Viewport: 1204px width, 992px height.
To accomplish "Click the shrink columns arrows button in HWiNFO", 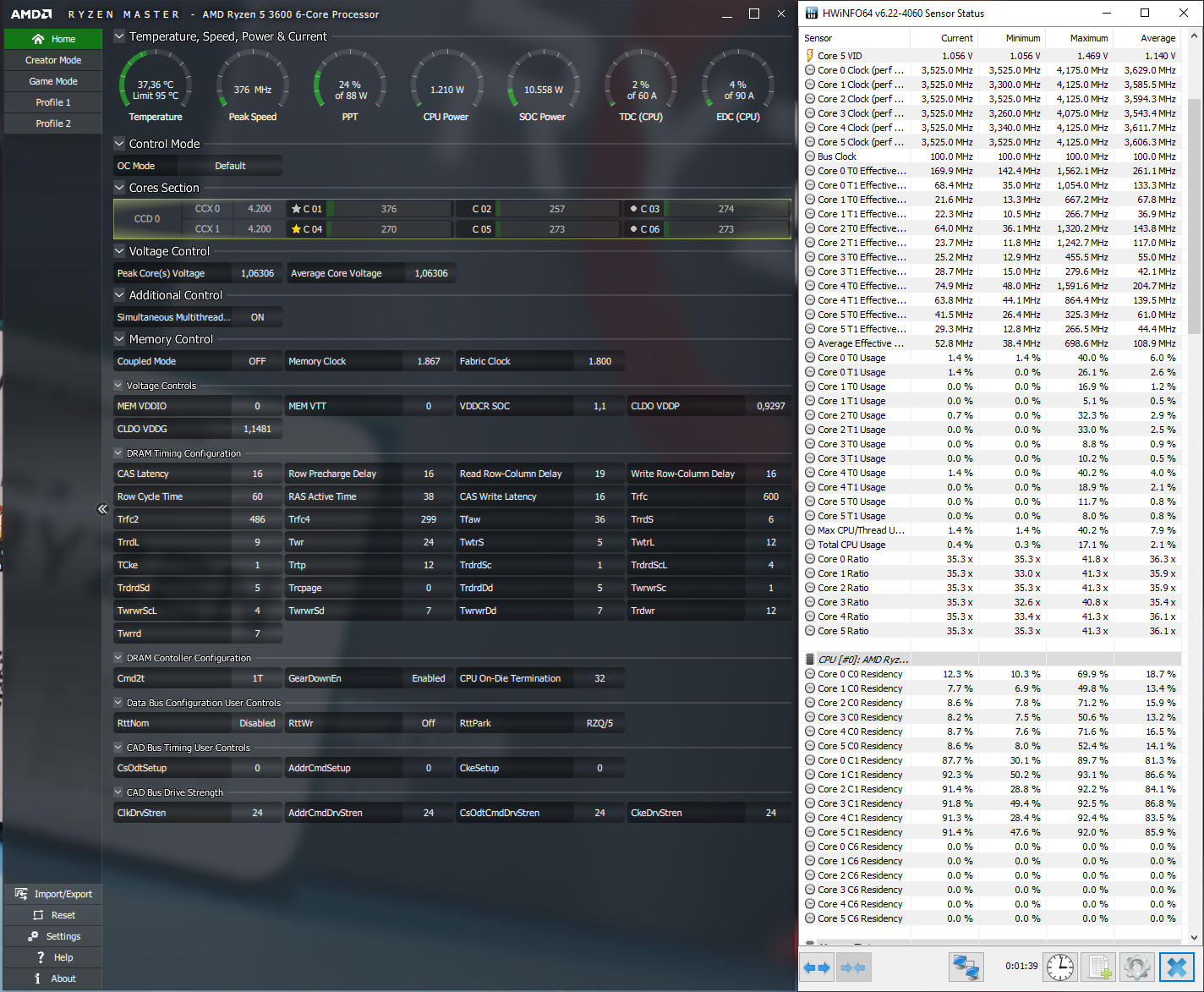I will click(x=854, y=967).
